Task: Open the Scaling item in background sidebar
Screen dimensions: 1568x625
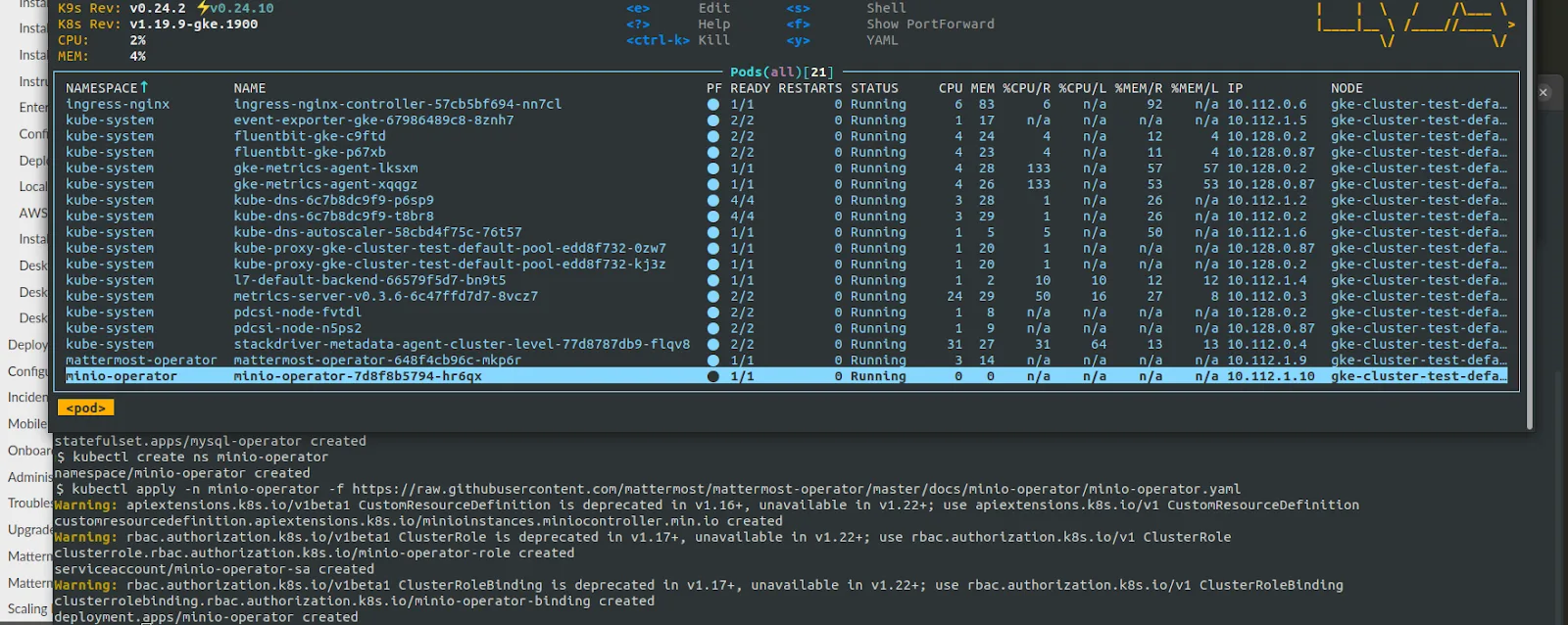Action: click(27, 609)
